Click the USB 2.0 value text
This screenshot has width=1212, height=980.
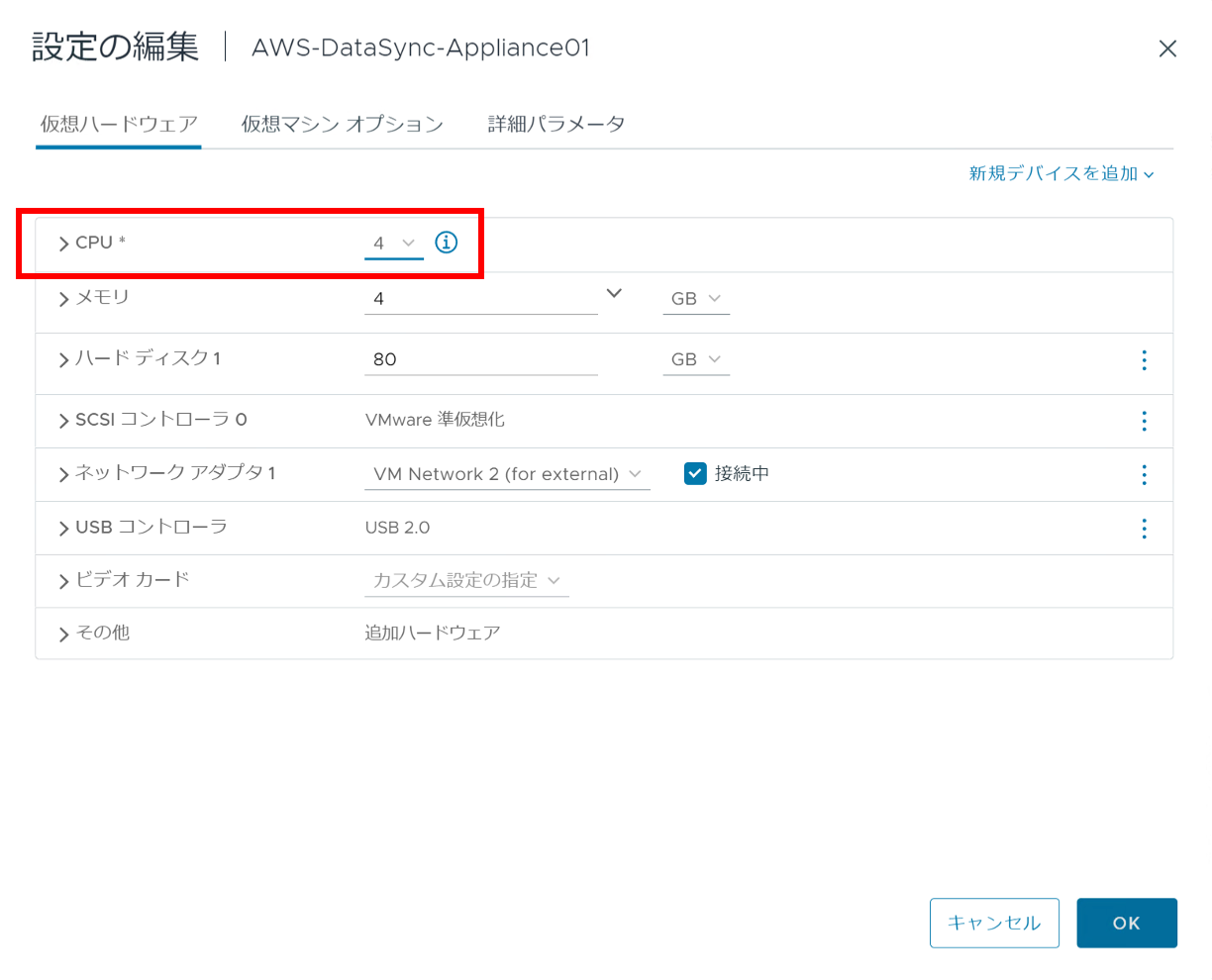tap(397, 528)
